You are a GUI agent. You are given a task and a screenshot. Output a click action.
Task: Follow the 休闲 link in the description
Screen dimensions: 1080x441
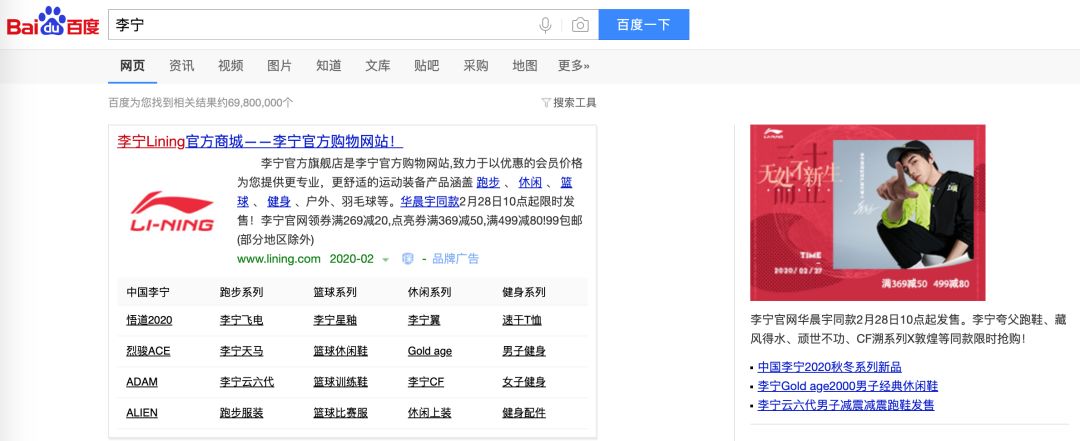click(530, 183)
